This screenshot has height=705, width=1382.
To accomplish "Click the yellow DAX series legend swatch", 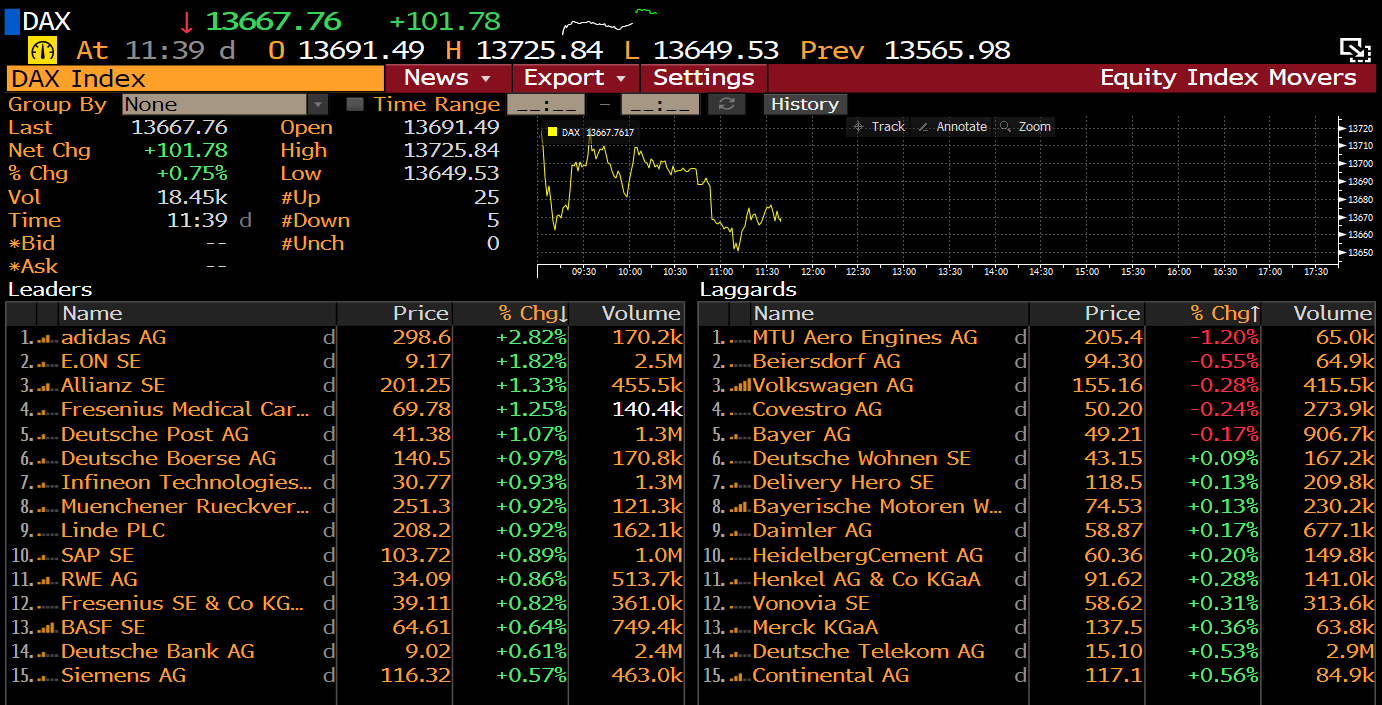I will (x=551, y=132).
